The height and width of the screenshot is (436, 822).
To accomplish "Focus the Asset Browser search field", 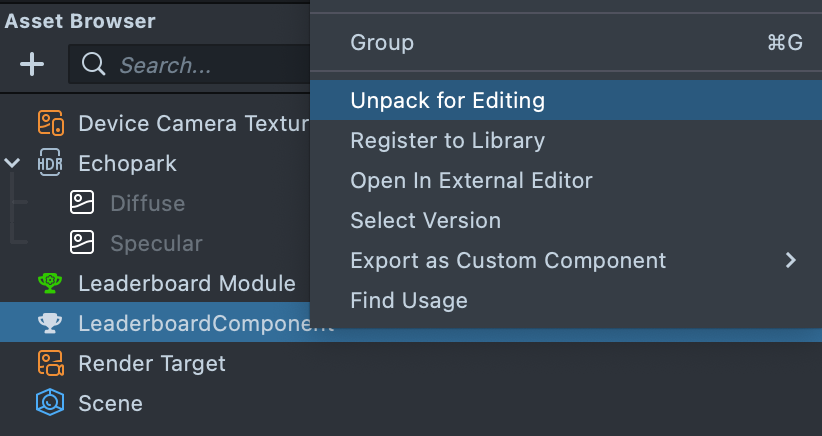I will 200,65.
